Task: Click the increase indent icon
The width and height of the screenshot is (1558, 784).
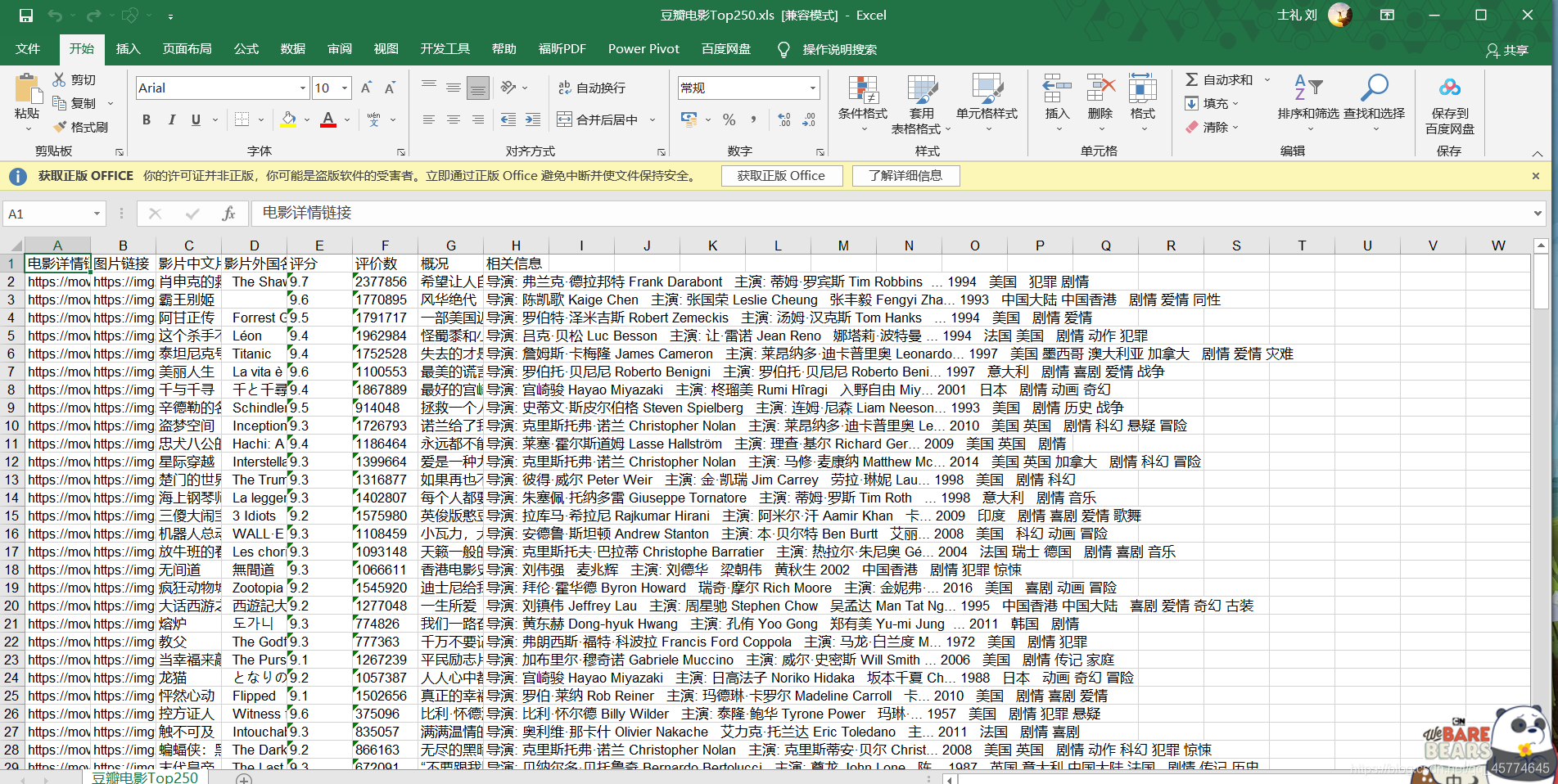Action: (533, 119)
